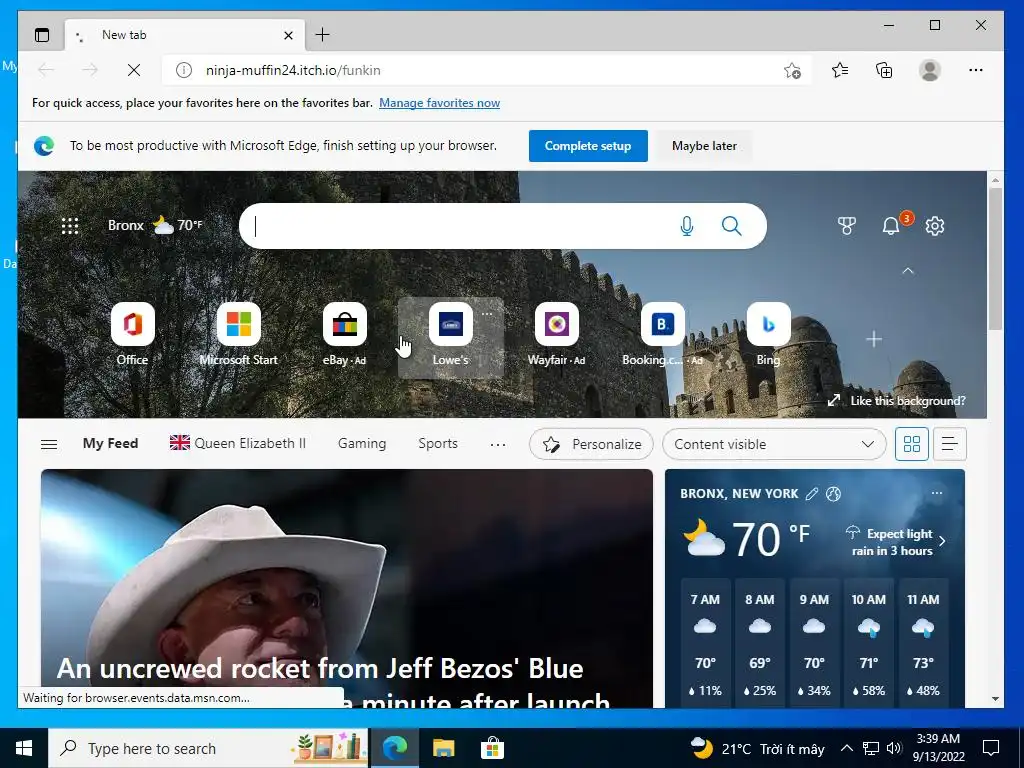
Task: Select the My Feed tab
Action: coord(110,443)
